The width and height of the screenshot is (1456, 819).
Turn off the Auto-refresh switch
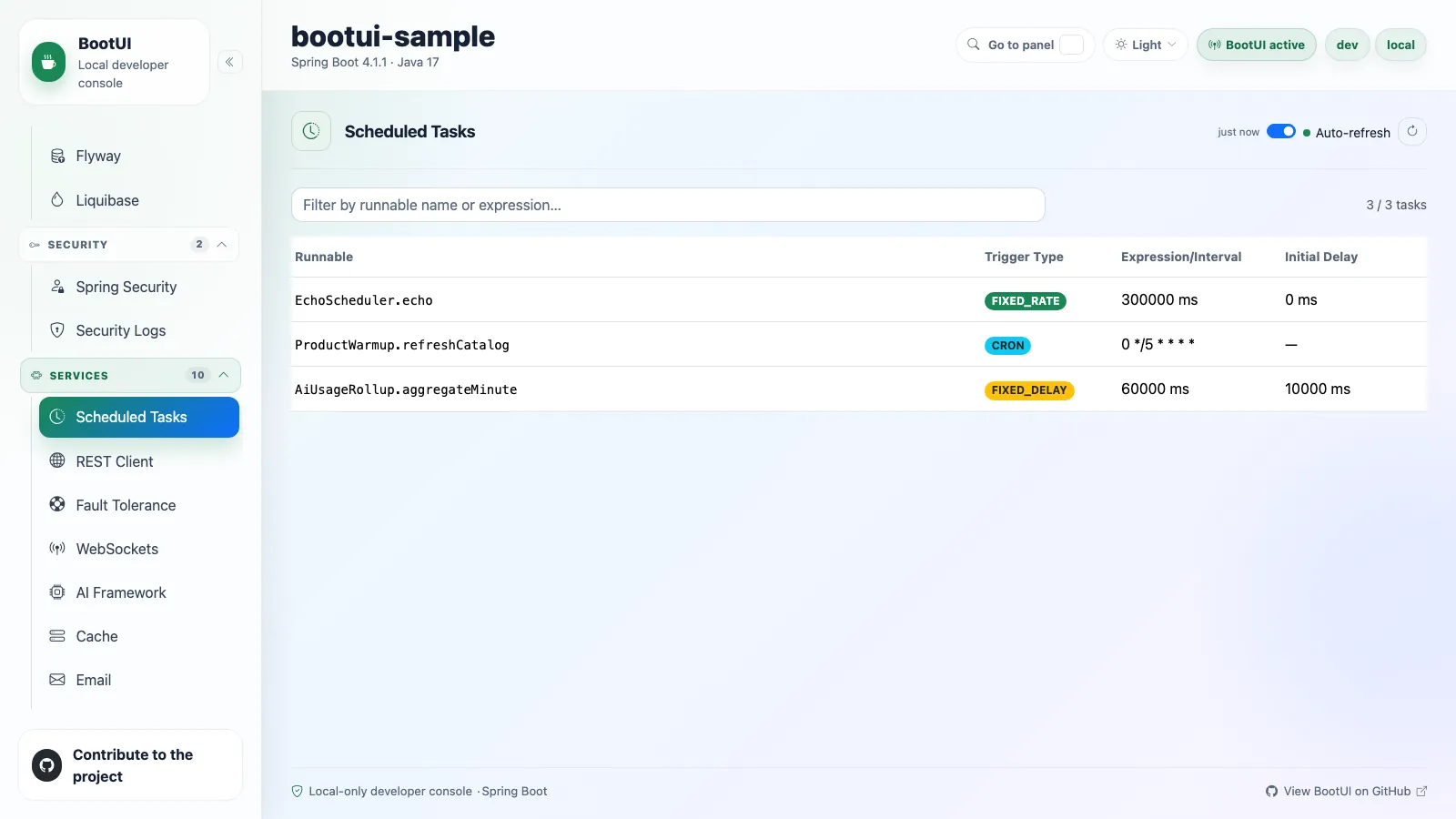pyautogui.click(x=1280, y=131)
